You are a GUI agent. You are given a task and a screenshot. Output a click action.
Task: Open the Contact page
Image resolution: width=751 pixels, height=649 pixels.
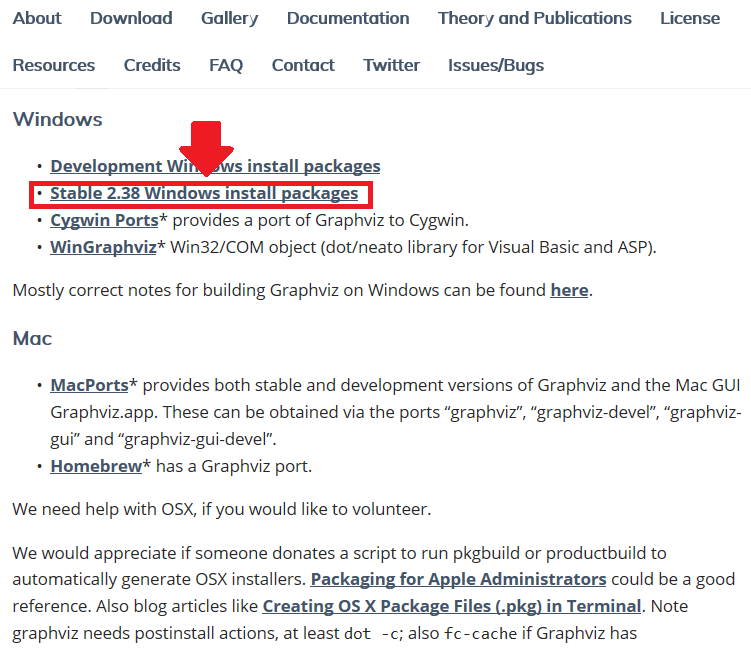(x=303, y=65)
